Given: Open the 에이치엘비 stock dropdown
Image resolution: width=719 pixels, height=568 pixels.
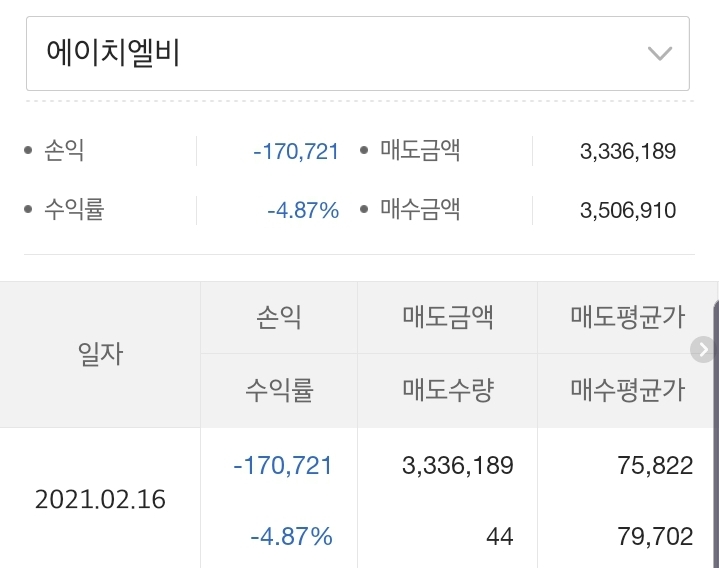Looking at the screenshot, I should tap(356, 53).
